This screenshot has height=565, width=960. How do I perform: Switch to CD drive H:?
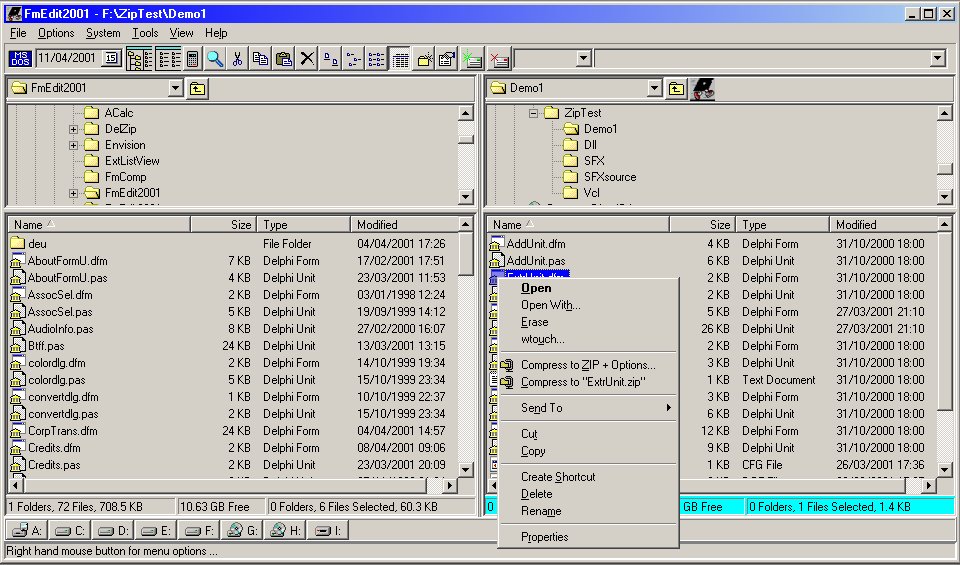pyautogui.click(x=285, y=530)
